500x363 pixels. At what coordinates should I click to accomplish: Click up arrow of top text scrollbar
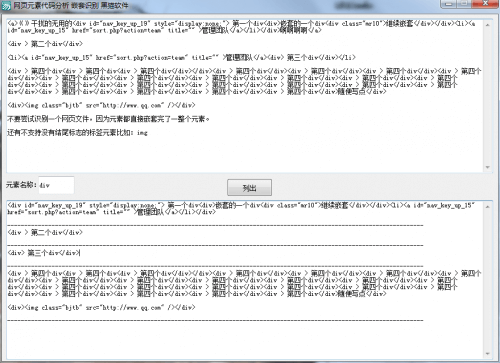tap(488, 25)
